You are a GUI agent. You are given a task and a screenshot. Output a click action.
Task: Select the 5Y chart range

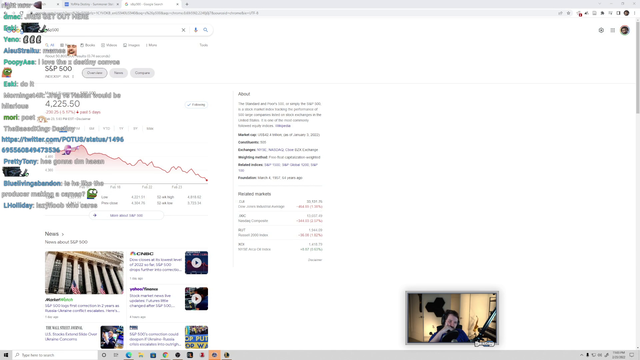[x=136, y=129]
